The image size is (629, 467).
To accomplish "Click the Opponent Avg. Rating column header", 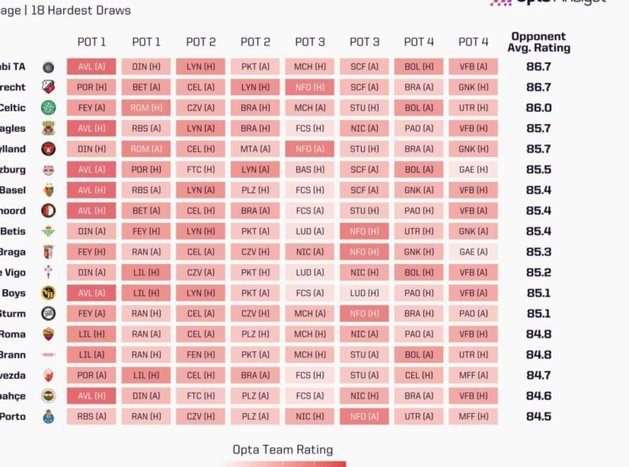I will click(539, 42).
